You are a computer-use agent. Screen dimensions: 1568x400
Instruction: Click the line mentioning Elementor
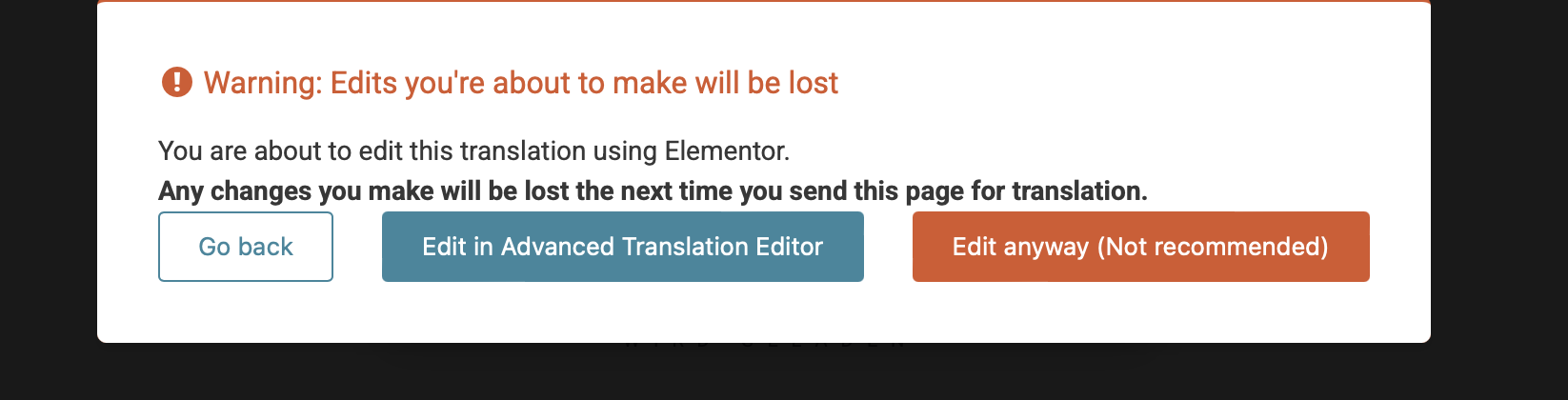tap(474, 150)
